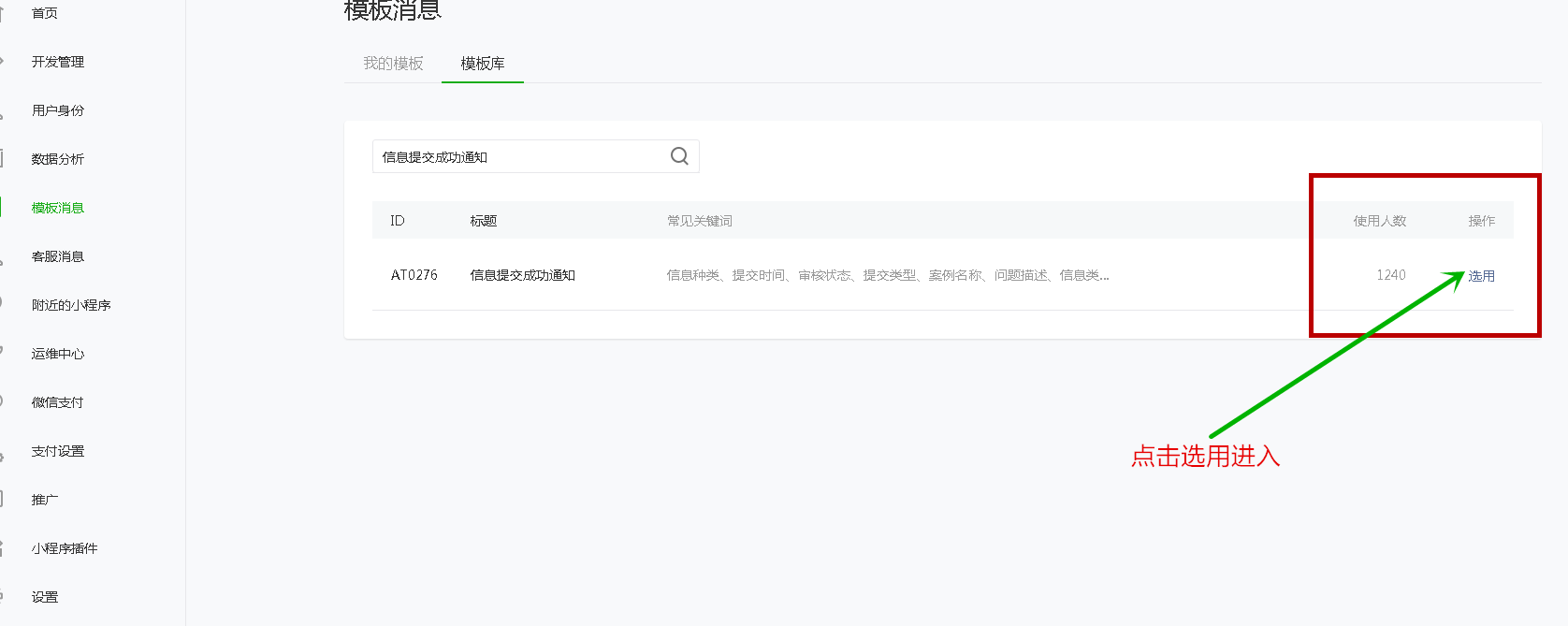Select 模板消息 in the sidebar
The width and height of the screenshot is (1568, 626).
click(57, 208)
